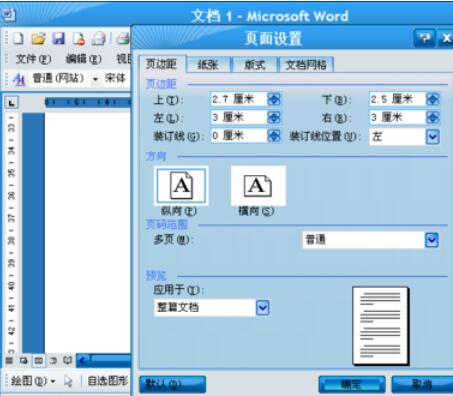The width and height of the screenshot is (453, 396).
Task: Click the horizontal ruler in Word window
Action: [x=87, y=102]
